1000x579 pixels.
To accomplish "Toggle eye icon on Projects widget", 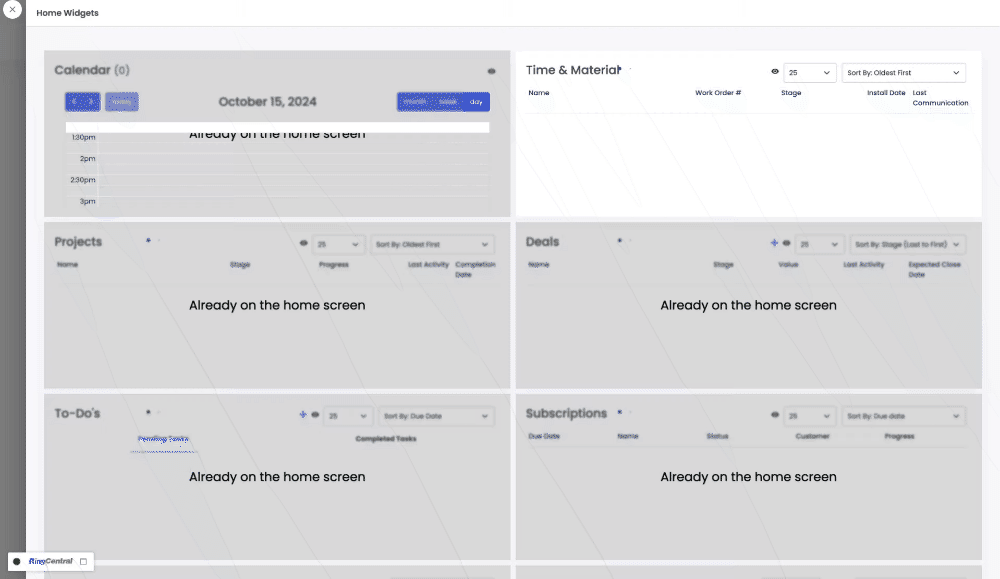I will [304, 243].
